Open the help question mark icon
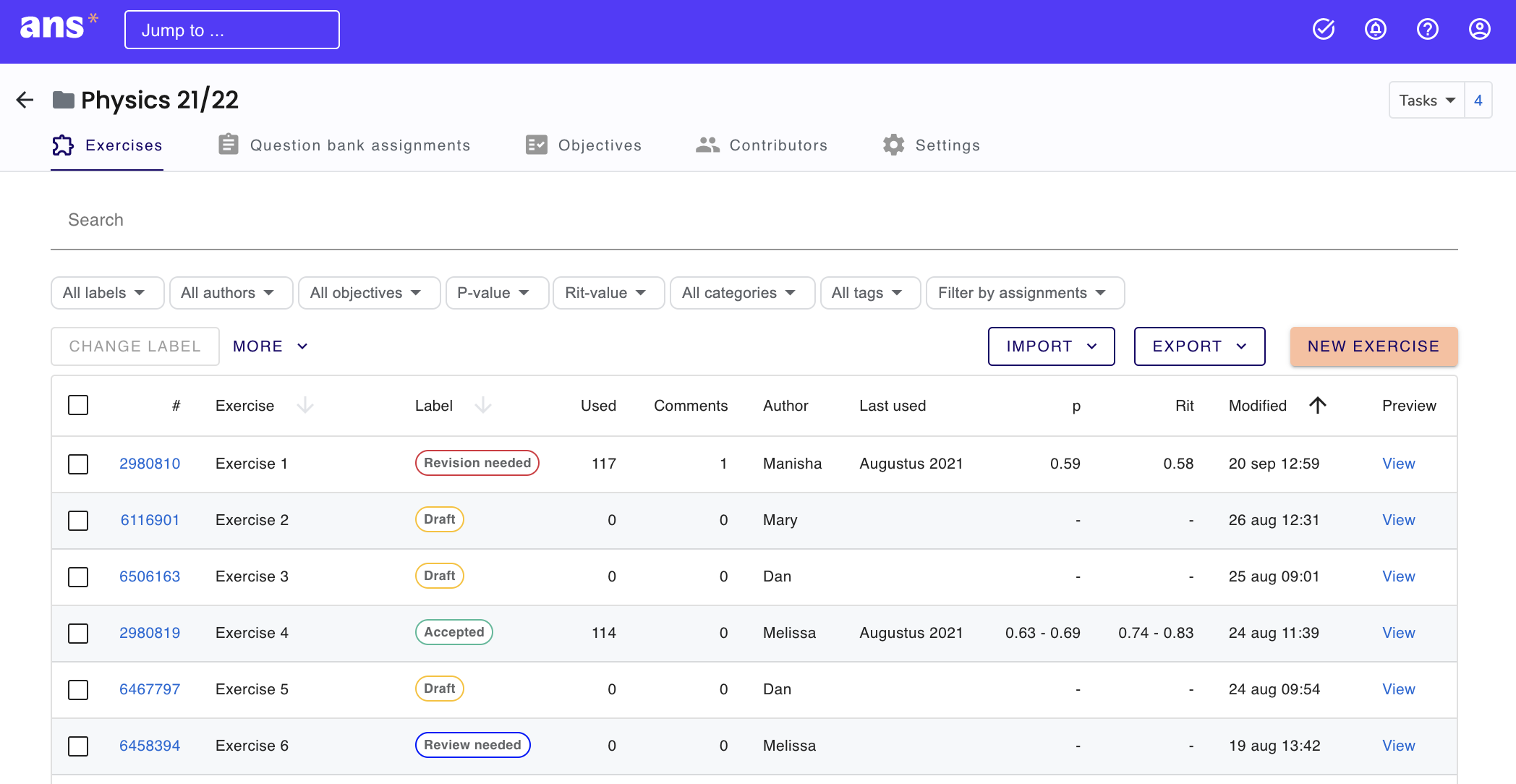 pyautogui.click(x=1427, y=30)
